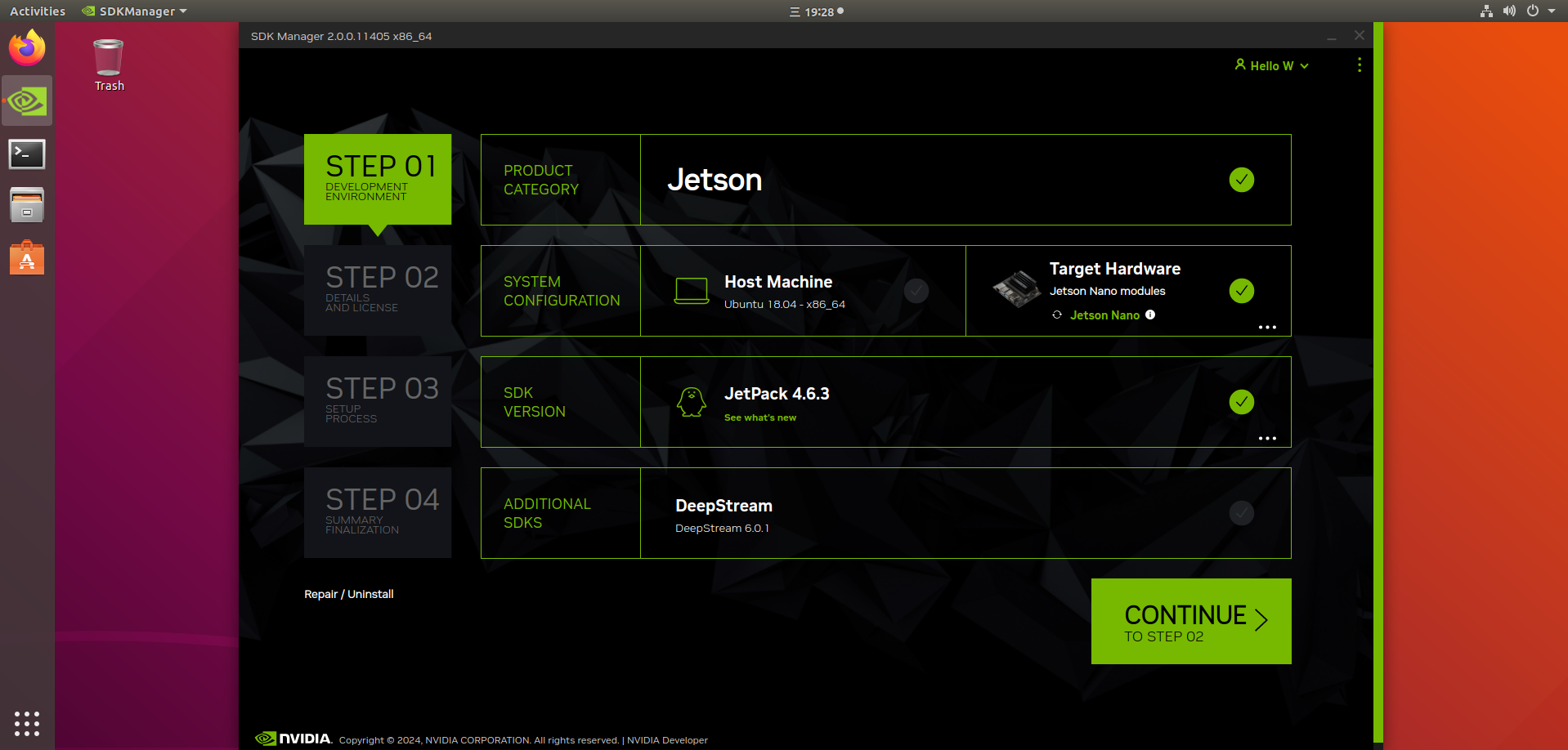1568x750 pixels.
Task: Open Terminal from the dock
Action: point(27,154)
